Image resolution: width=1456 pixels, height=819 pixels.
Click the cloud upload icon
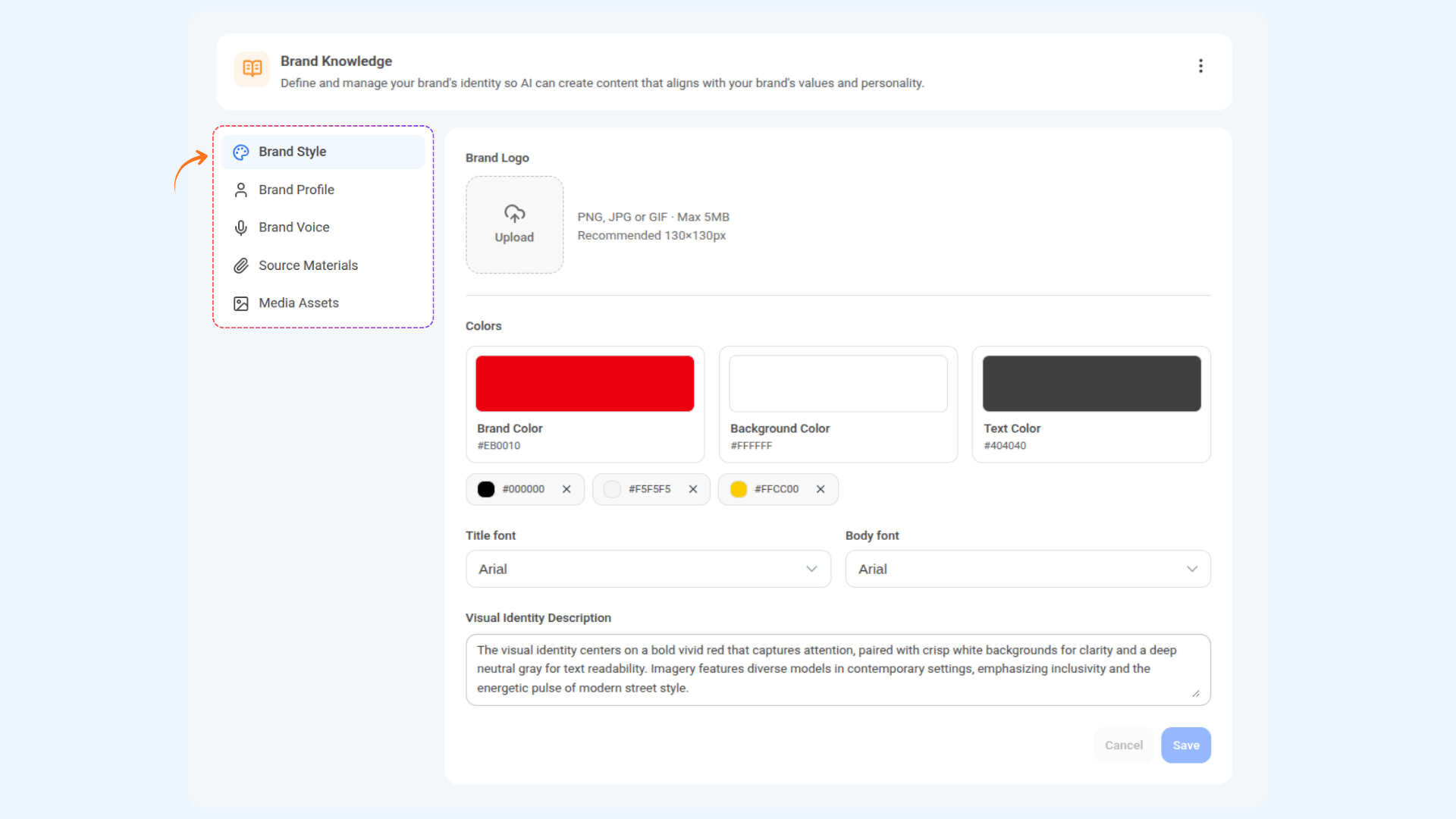pyautogui.click(x=515, y=214)
